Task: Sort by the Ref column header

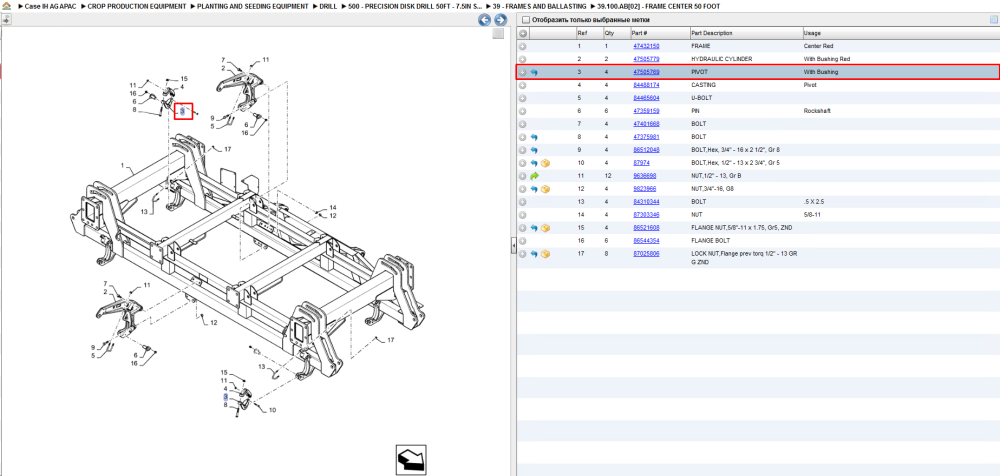Action: [582, 33]
